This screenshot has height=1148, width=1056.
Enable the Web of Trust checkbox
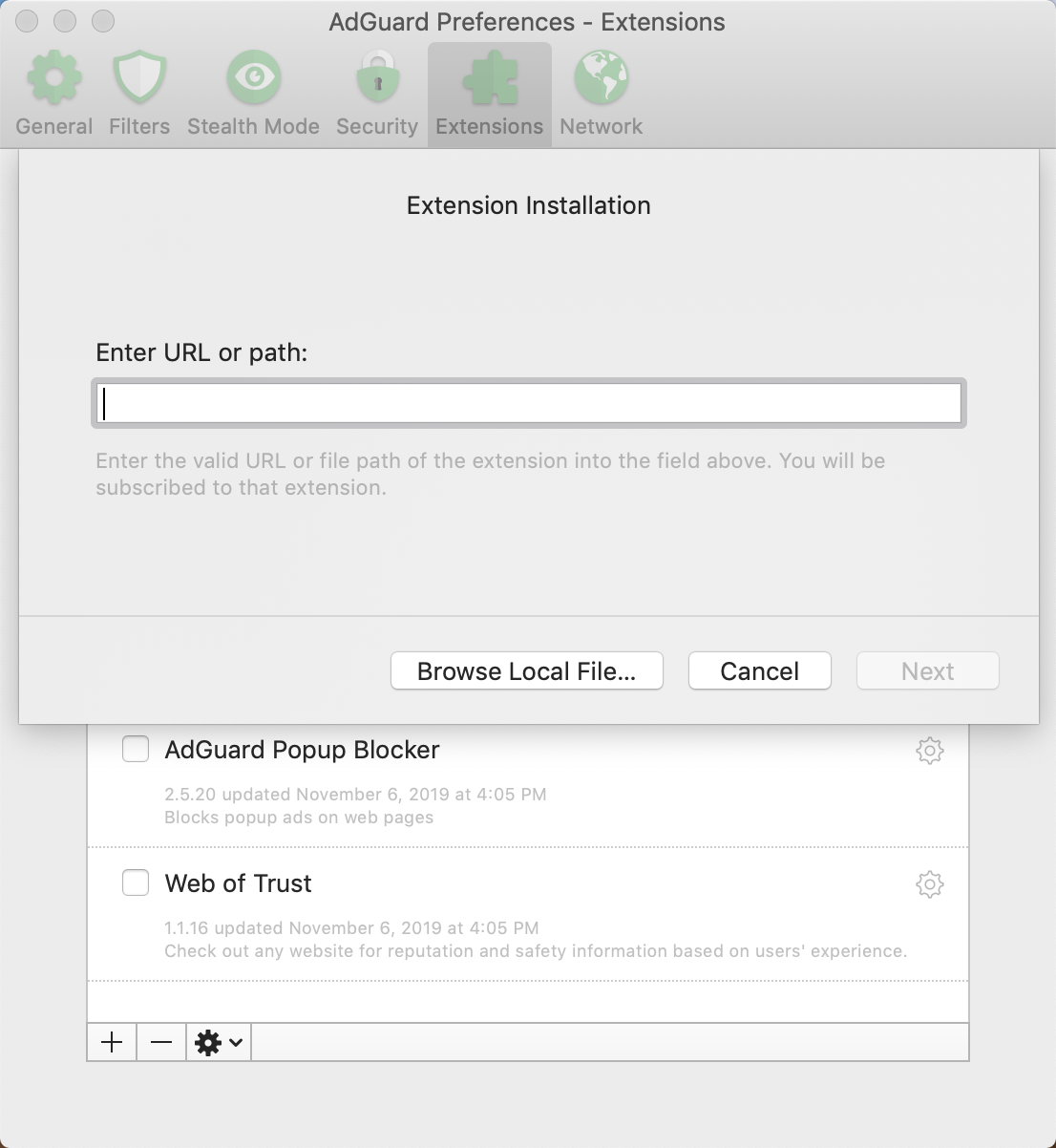point(136,883)
